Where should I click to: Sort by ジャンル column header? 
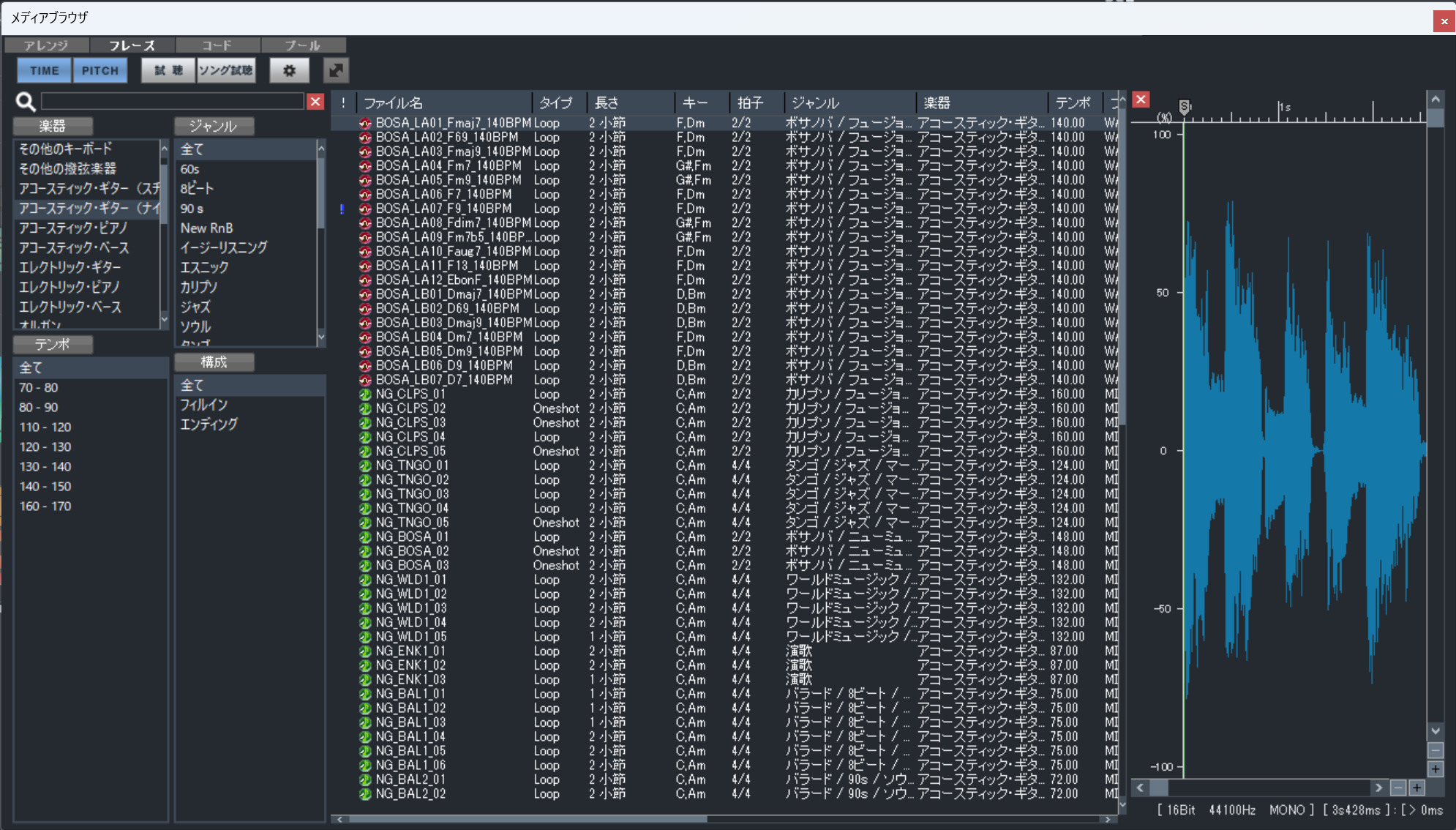pos(849,103)
